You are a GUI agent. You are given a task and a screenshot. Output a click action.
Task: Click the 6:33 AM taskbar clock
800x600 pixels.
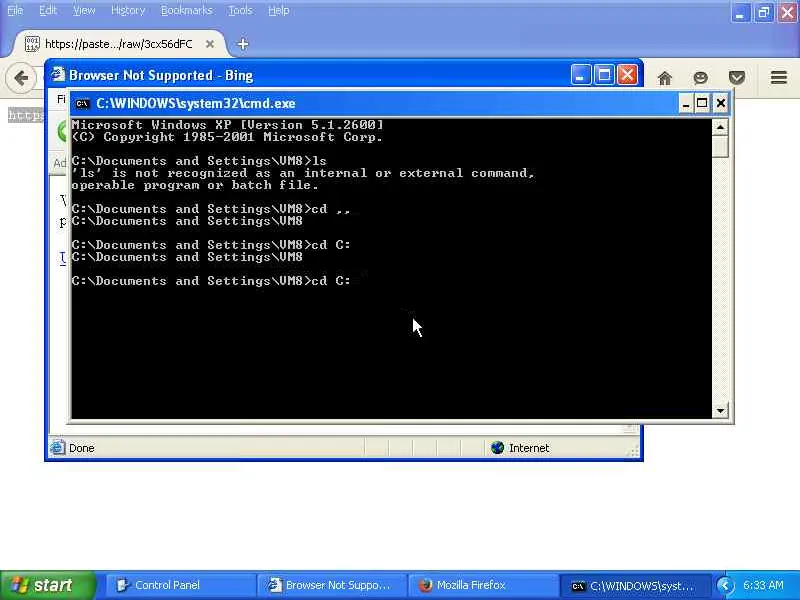point(763,585)
